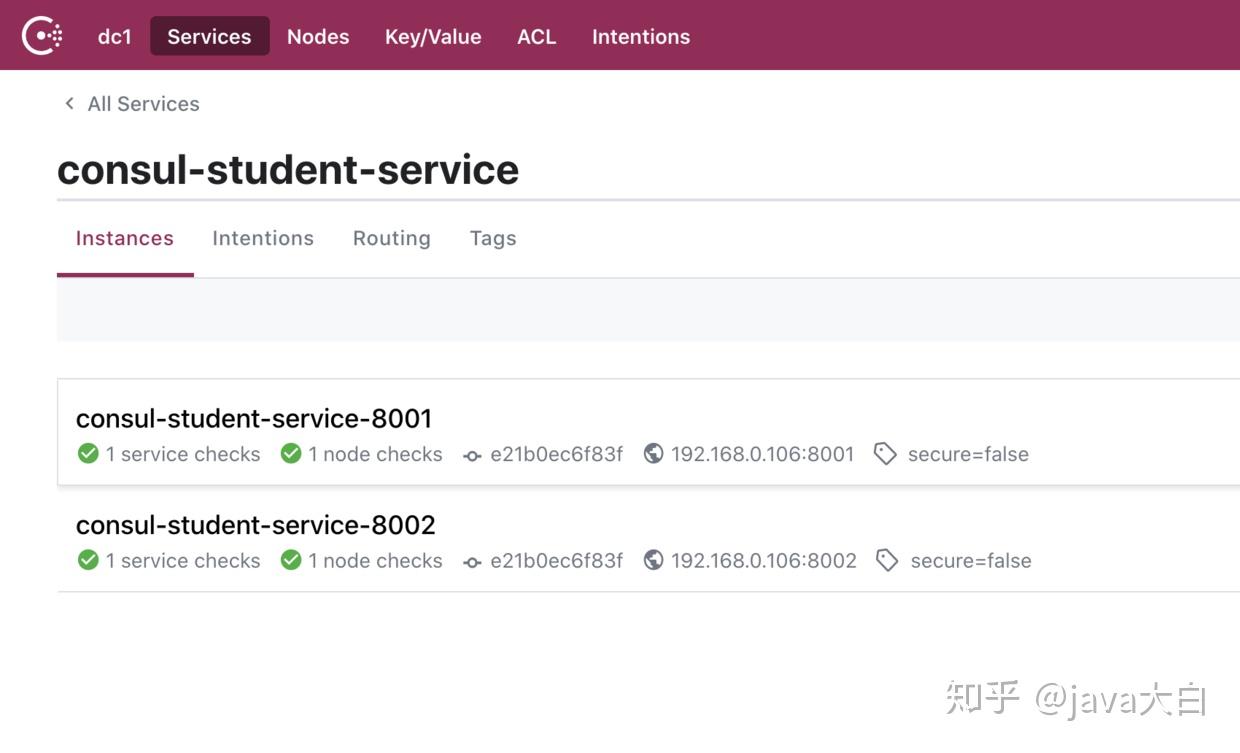Click the Consul logo in the navbar
Viewport: 1240px width, 753px height.
click(42, 34)
